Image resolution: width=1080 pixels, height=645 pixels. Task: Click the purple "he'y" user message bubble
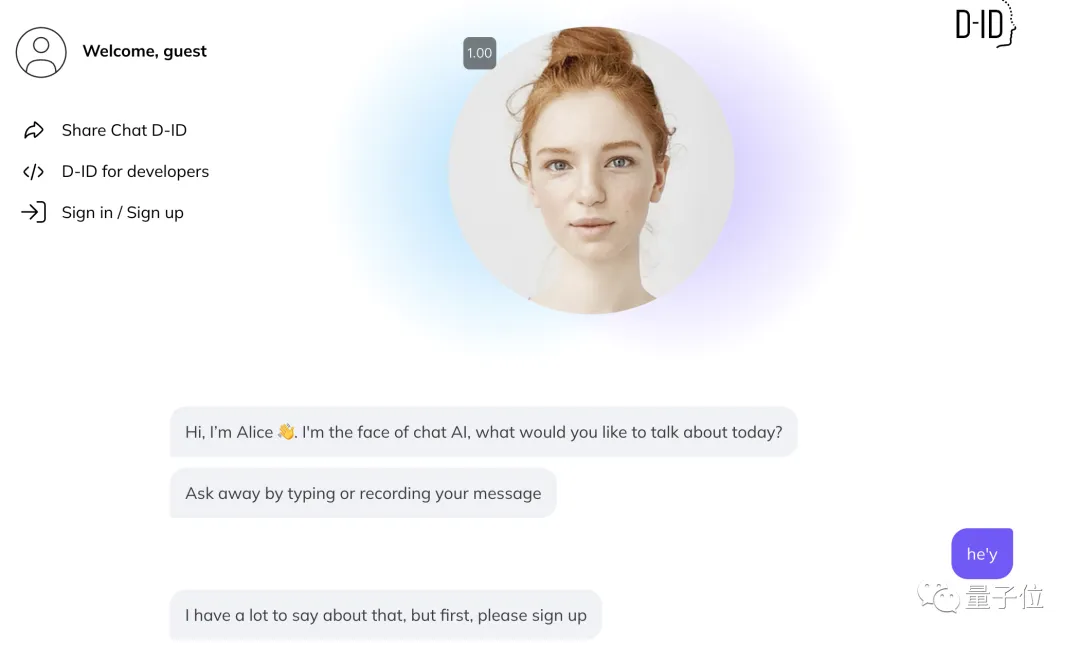(982, 554)
